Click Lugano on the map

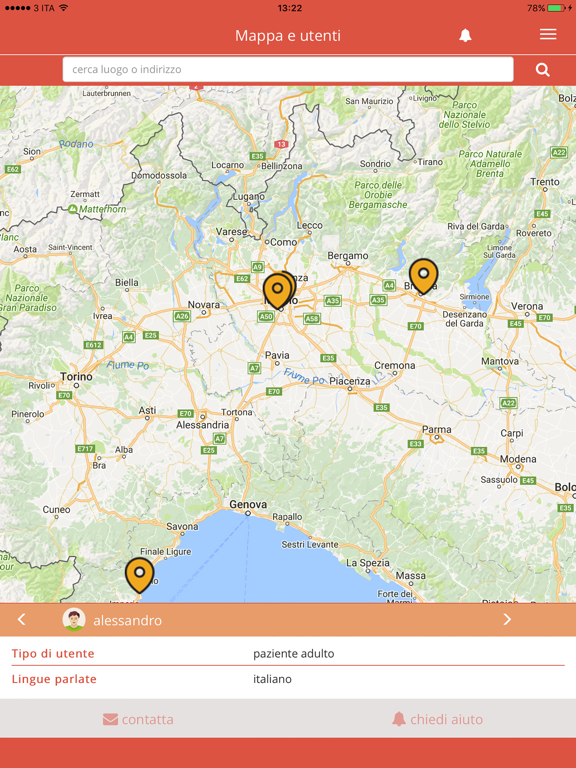[248, 196]
